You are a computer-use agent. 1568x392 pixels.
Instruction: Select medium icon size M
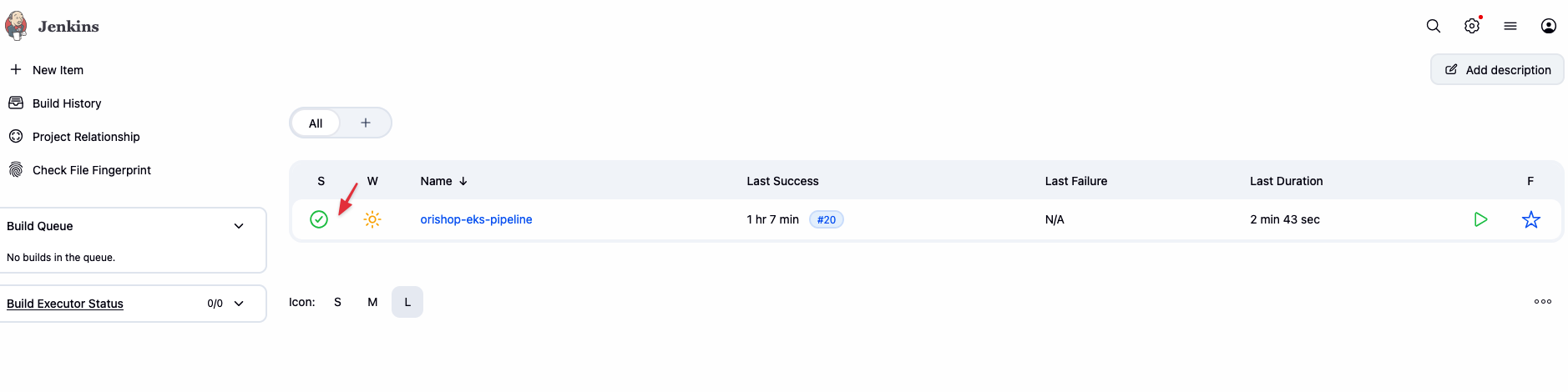(x=372, y=302)
